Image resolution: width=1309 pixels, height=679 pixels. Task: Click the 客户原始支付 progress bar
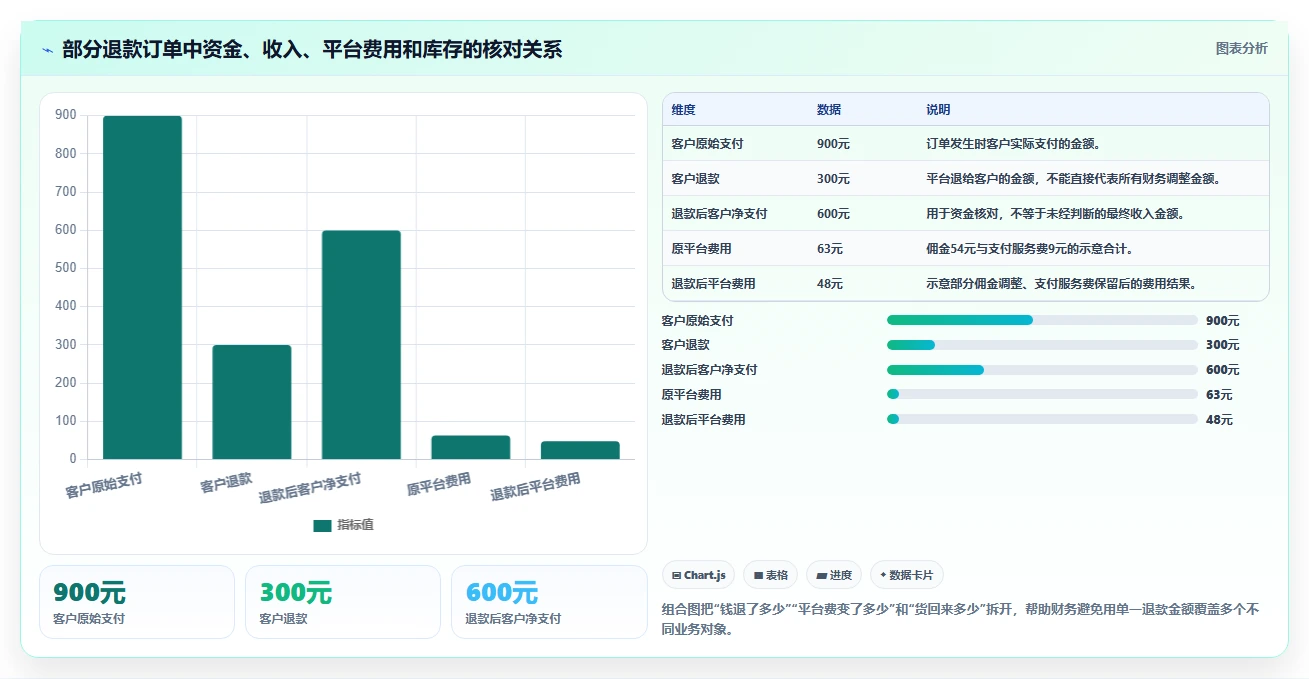click(x=1042, y=320)
